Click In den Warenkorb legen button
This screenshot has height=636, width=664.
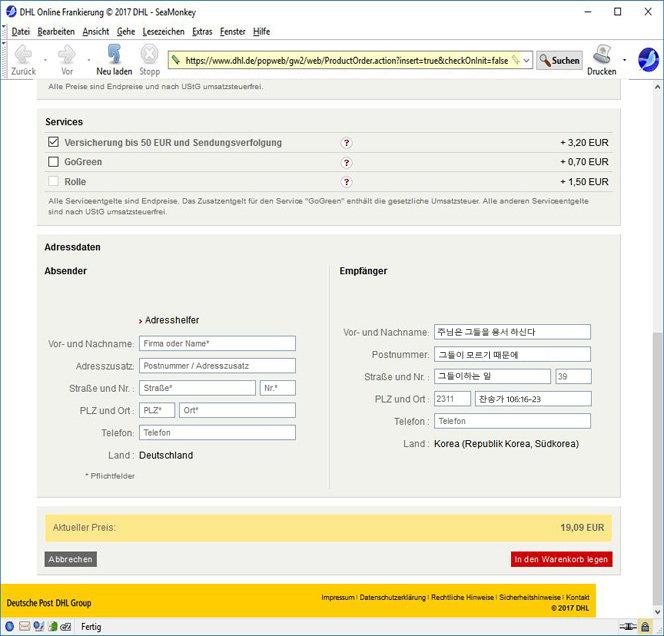click(562, 559)
